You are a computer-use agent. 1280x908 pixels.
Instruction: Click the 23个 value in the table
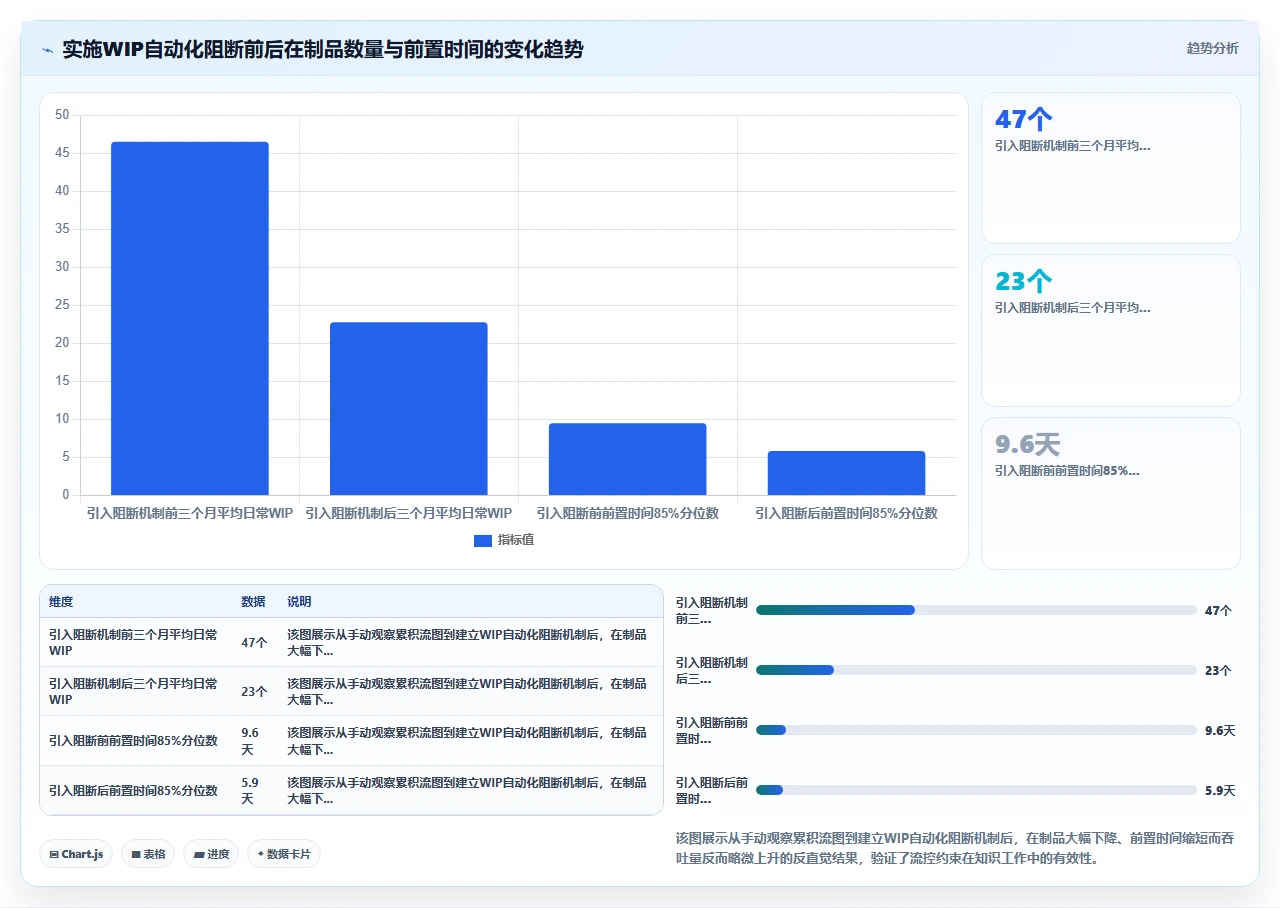[x=254, y=692]
